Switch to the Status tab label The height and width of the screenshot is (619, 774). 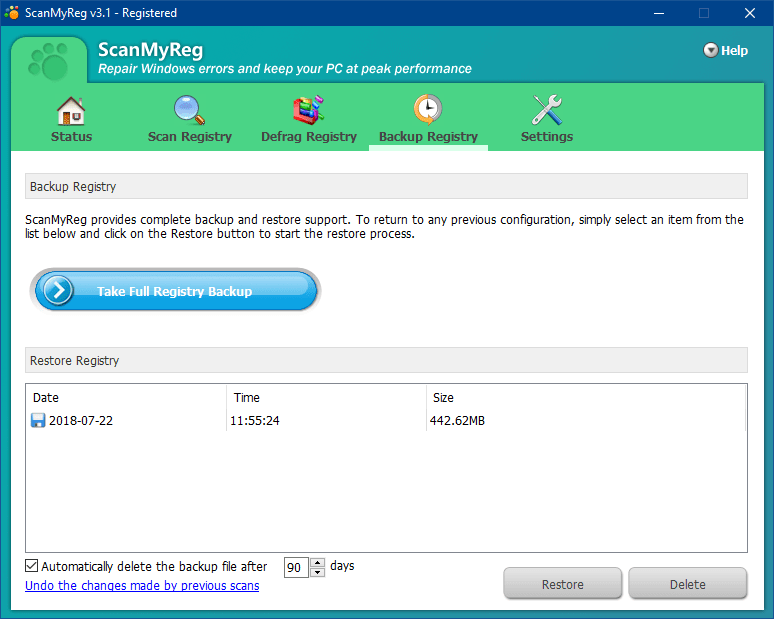72,137
